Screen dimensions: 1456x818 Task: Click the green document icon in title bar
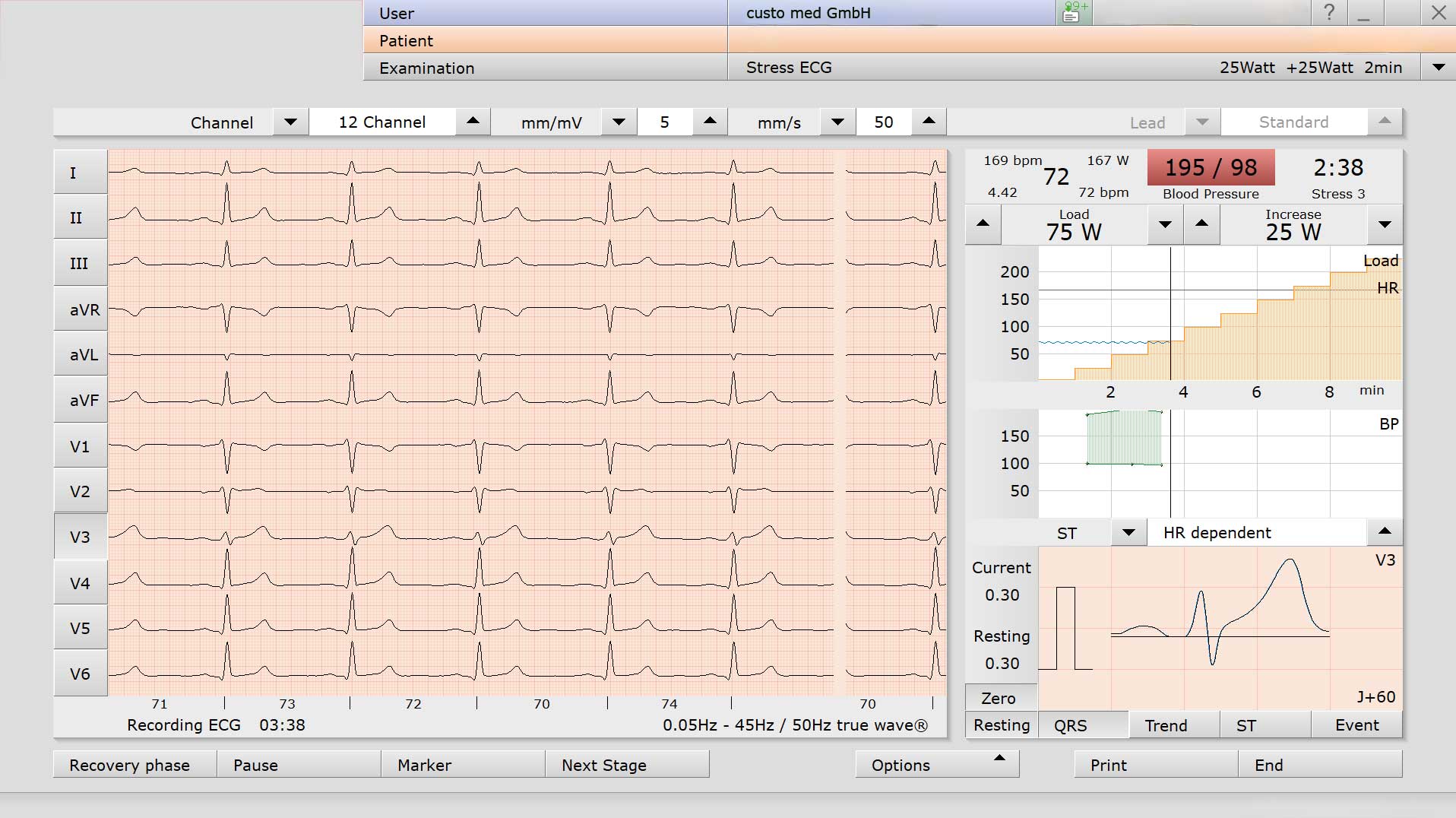[x=1074, y=12]
